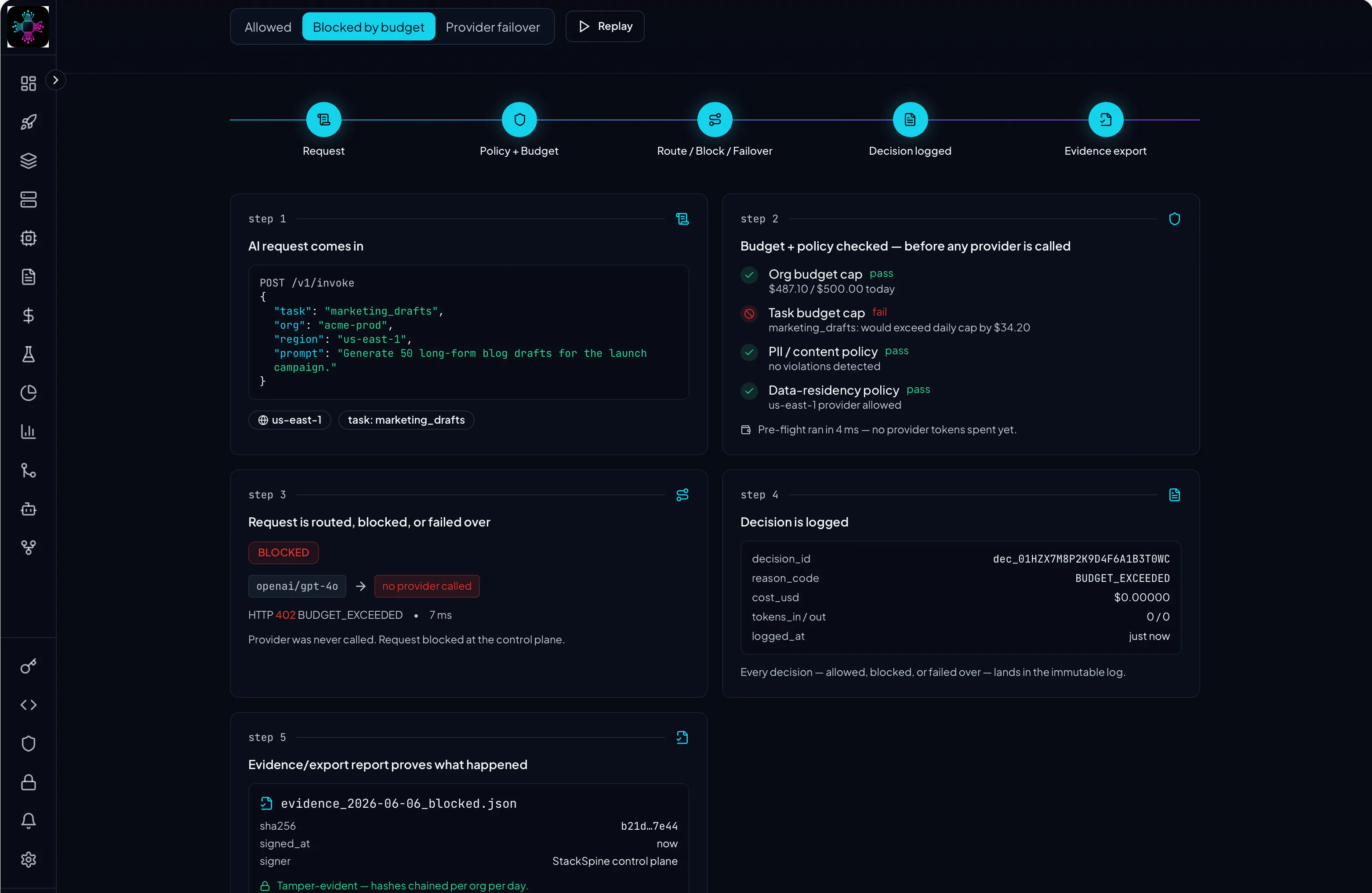
Task: Switch to the Provider failover tab
Action: (x=493, y=27)
